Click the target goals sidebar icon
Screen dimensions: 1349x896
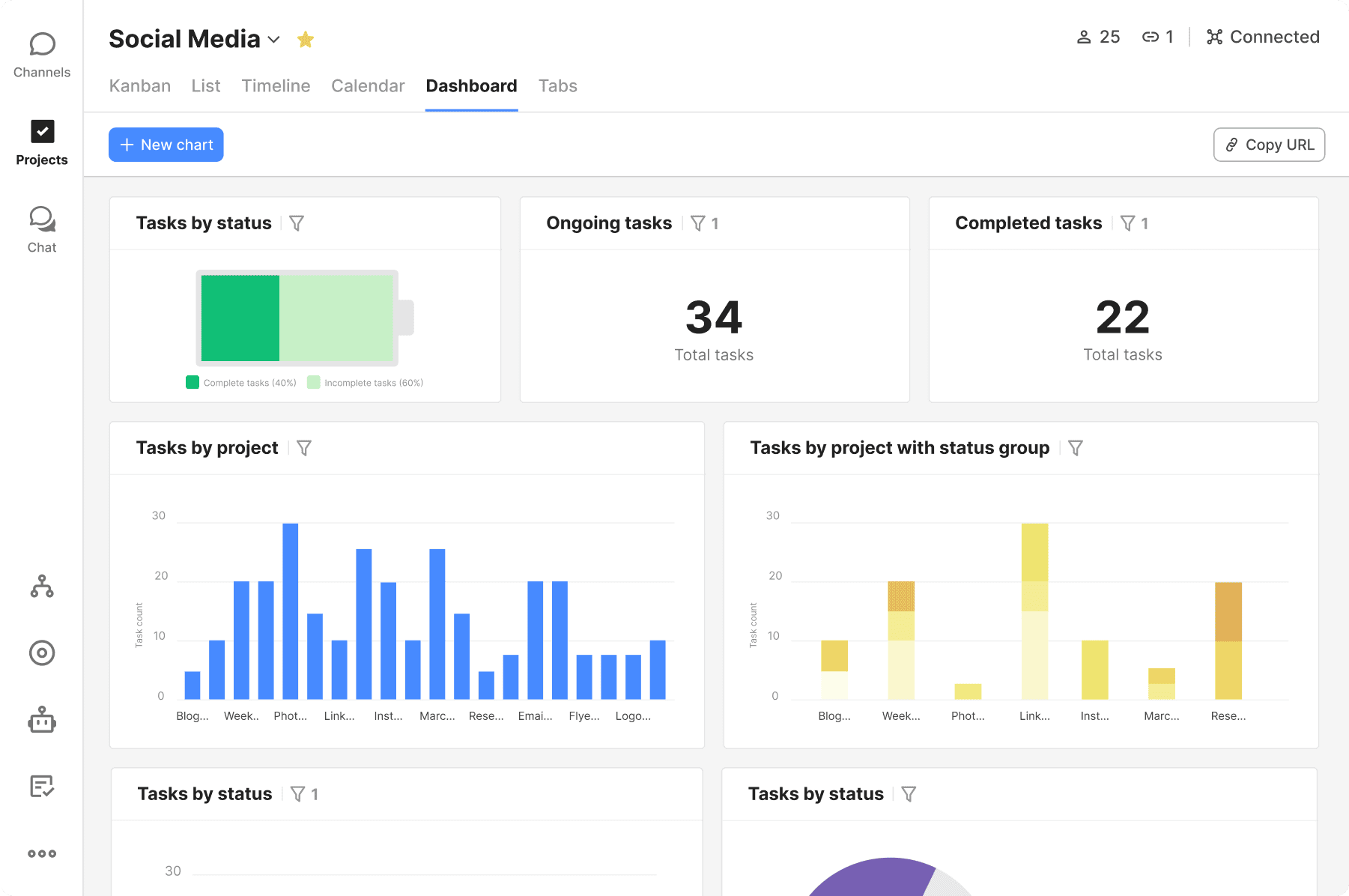tap(42, 653)
